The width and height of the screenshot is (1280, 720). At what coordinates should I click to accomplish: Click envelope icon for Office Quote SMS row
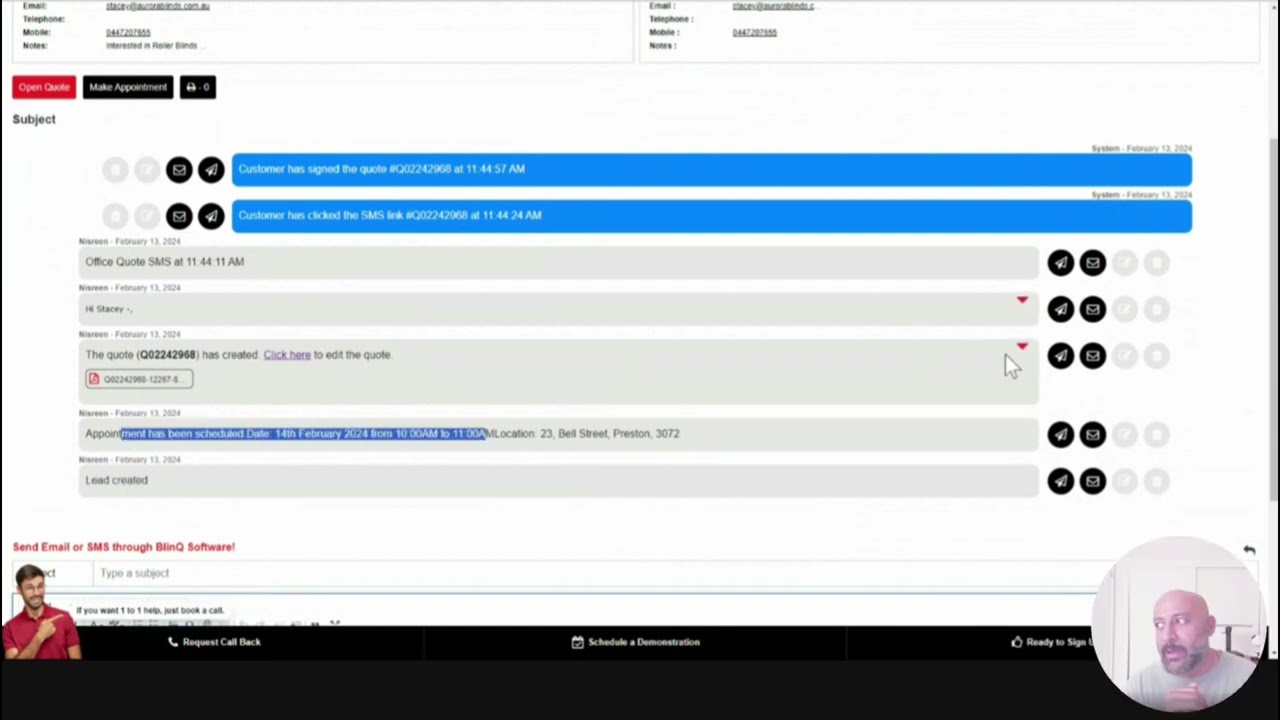point(1093,263)
